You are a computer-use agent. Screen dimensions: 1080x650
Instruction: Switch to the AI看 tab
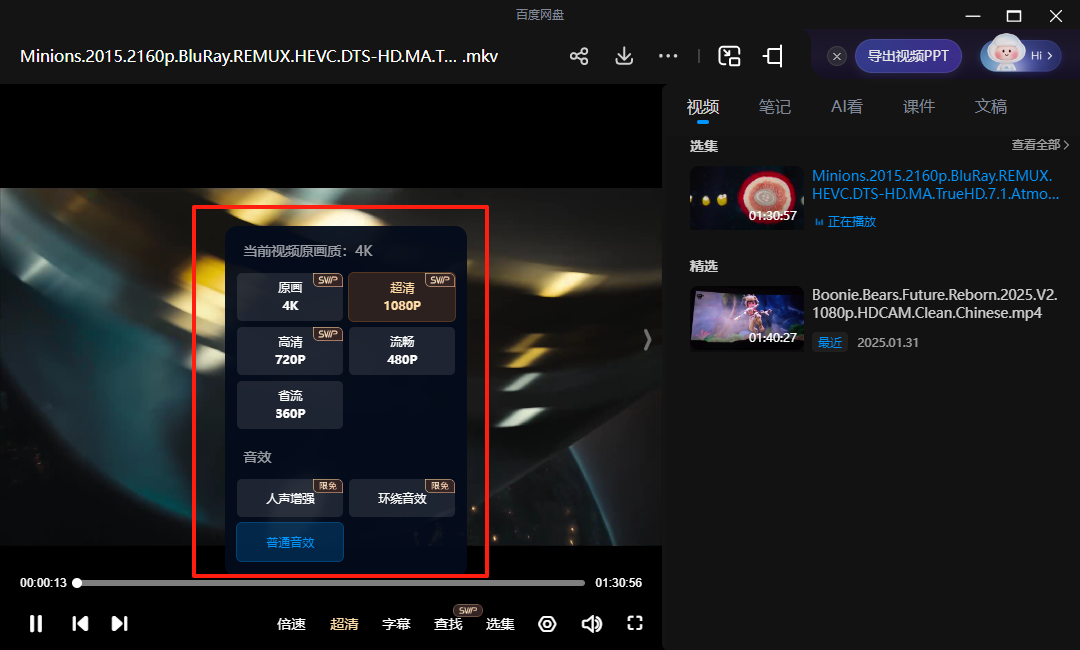pos(847,107)
